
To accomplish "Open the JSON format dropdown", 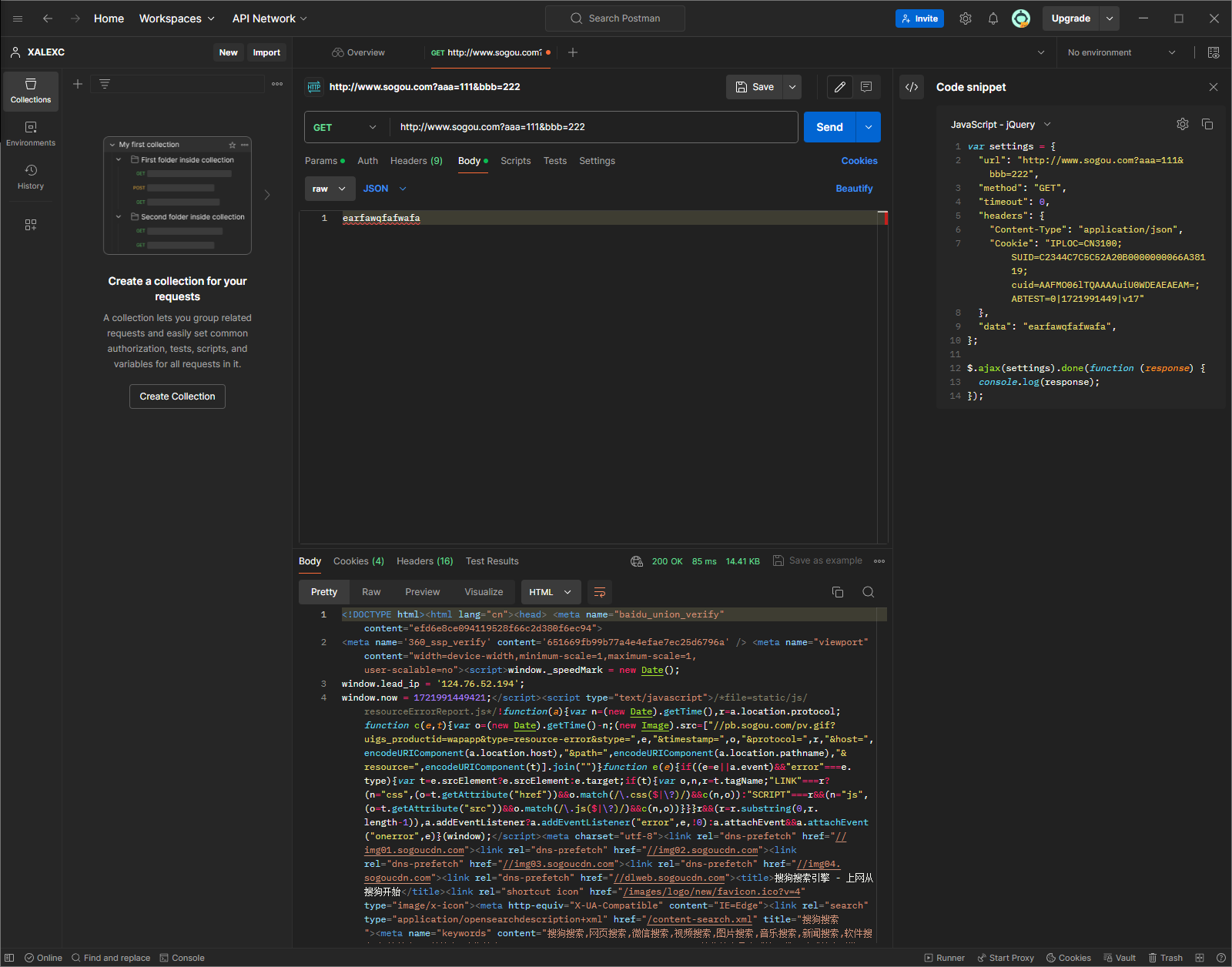I will 384,189.
